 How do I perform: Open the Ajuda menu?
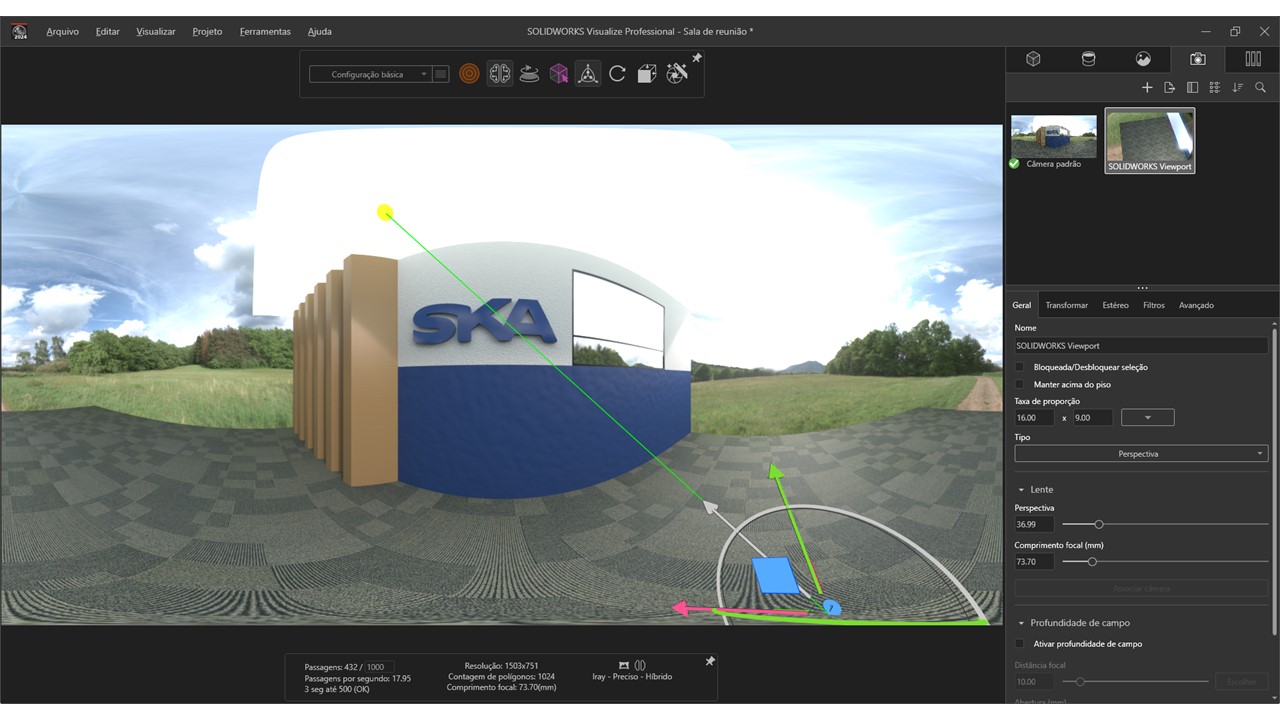point(319,32)
